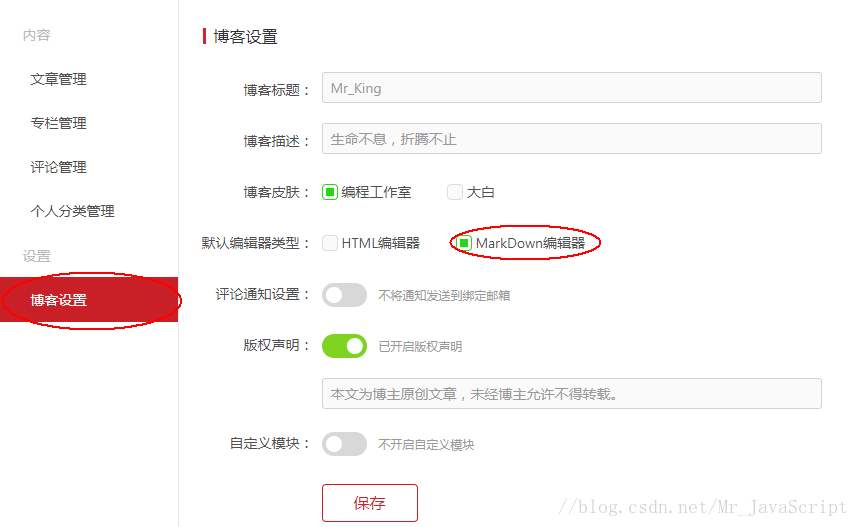
Task: Go to 评论管理 menu item
Action: click(59, 167)
